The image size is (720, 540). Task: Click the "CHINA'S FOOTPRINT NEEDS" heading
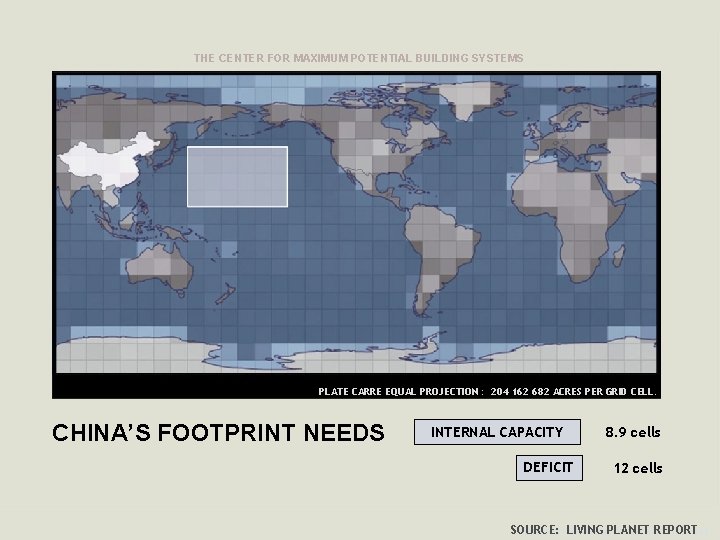click(218, 433)
